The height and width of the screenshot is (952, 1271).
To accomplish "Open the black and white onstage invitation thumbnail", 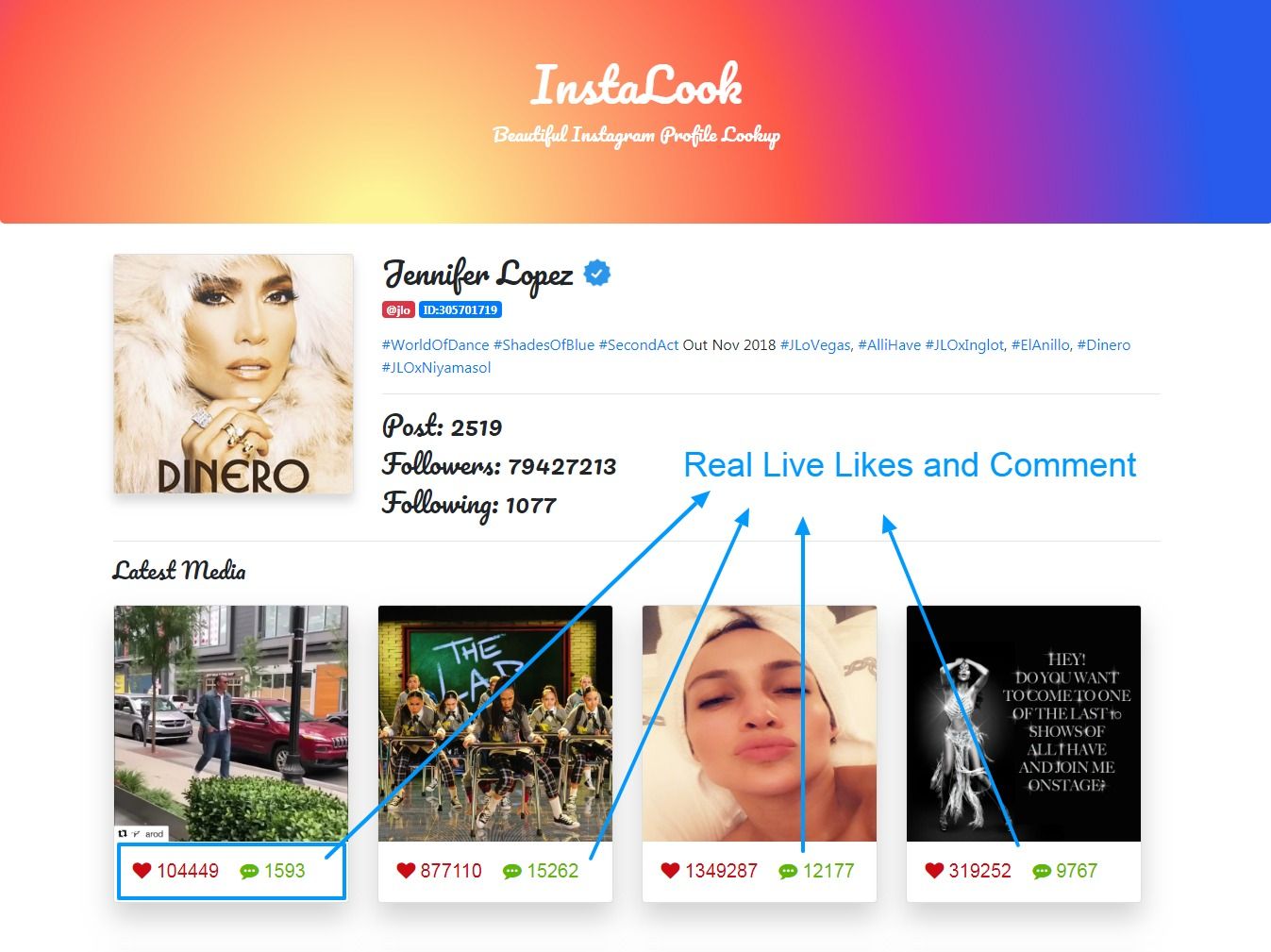I will (x=1024, y=724).
